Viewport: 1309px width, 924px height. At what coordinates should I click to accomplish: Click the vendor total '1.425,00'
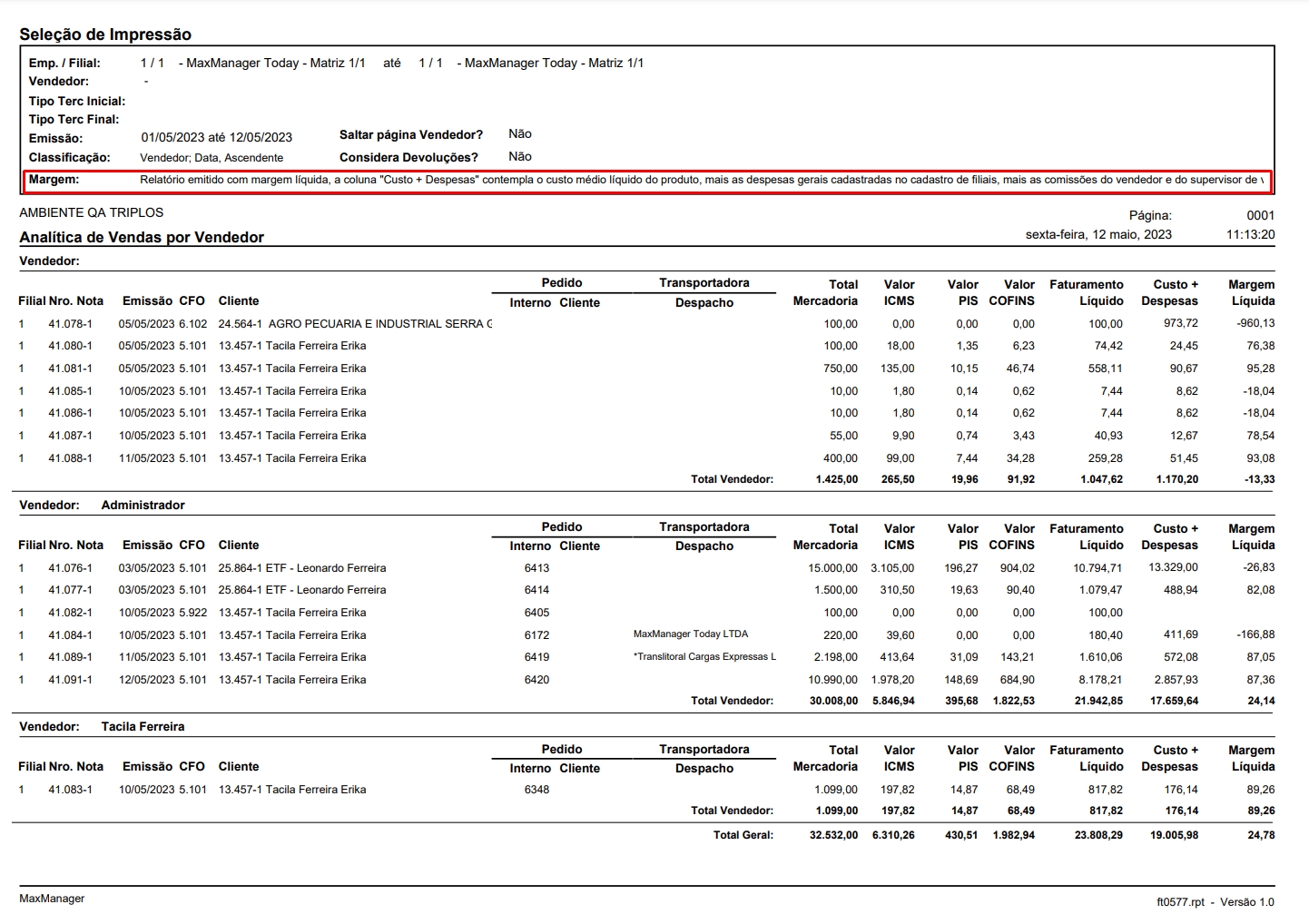click(x=836, y=479)
